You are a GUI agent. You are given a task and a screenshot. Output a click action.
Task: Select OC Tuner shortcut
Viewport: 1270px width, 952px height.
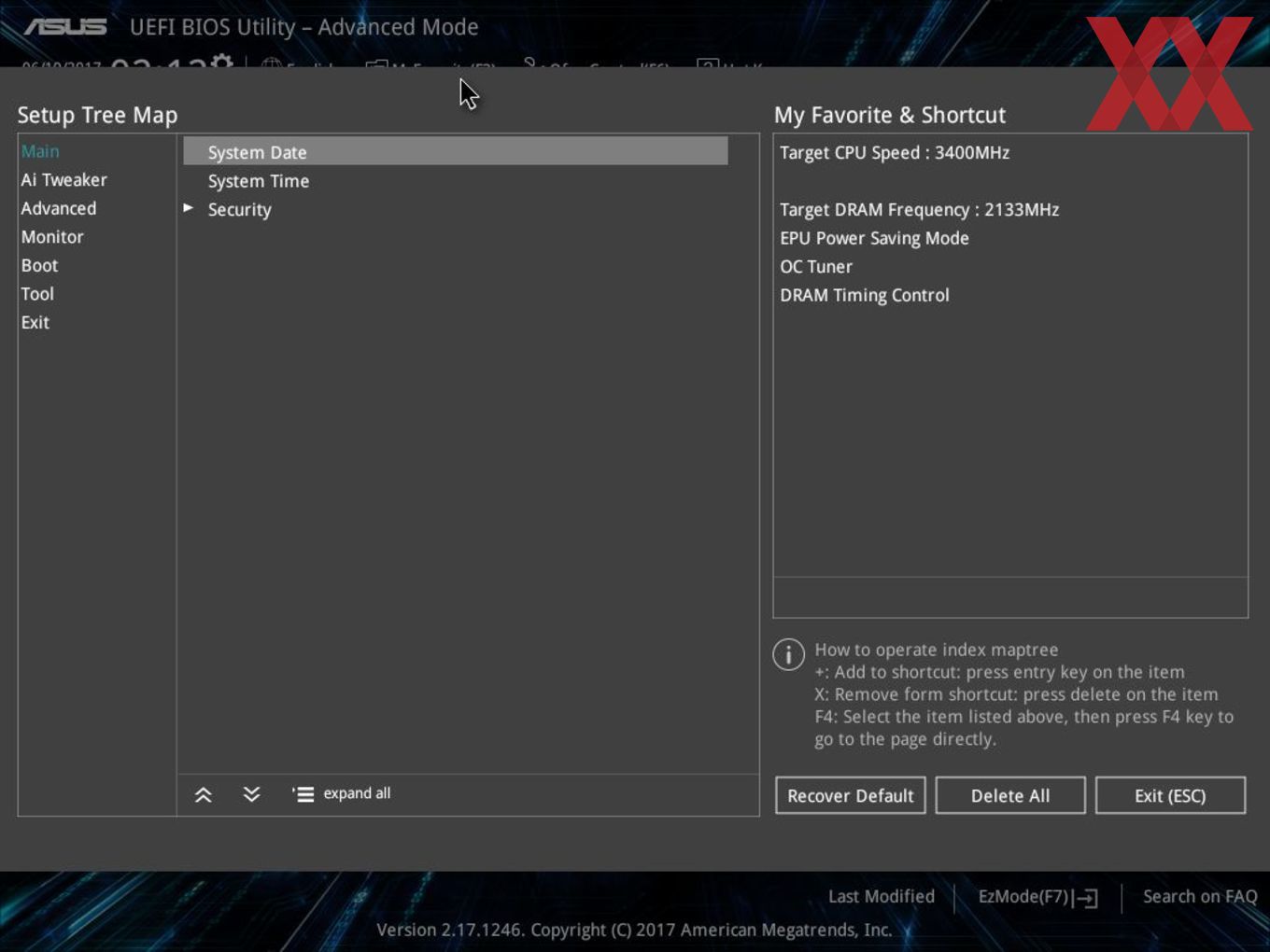[816, 267]
